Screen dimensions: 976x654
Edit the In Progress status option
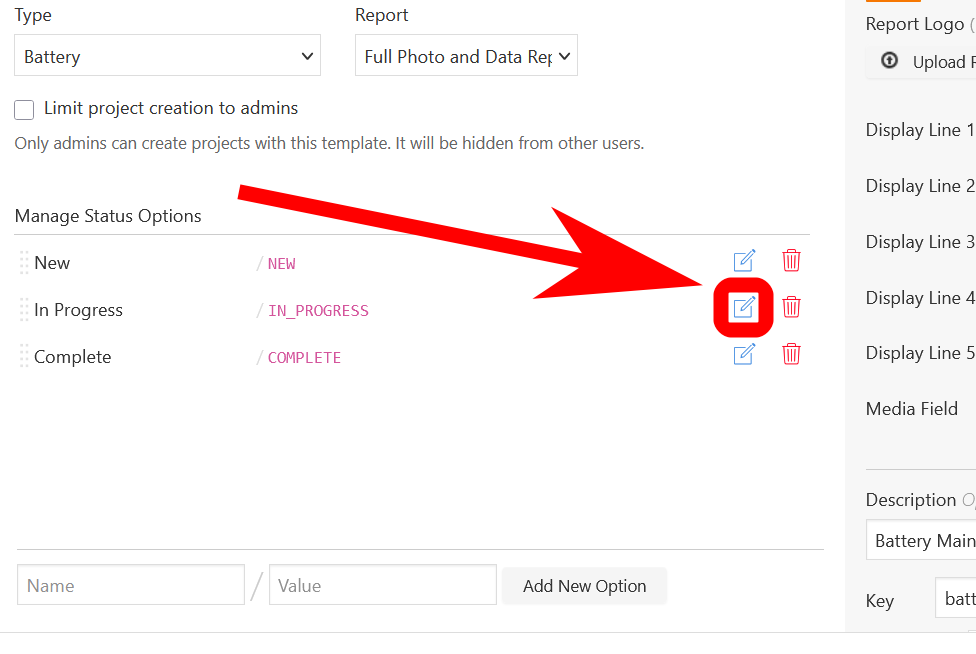(x=744, y=307)
